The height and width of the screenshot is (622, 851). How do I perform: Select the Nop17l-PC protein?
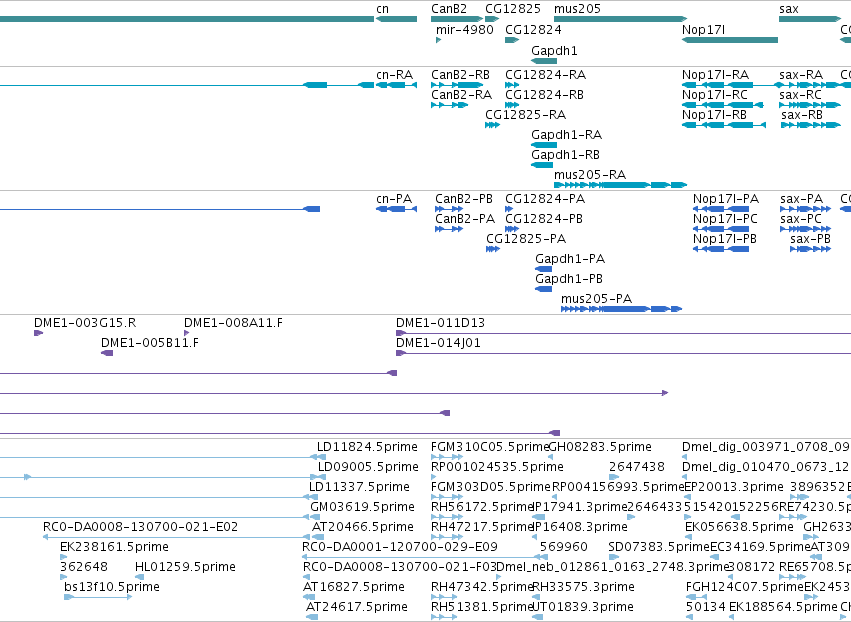click(x=721, y=229)
